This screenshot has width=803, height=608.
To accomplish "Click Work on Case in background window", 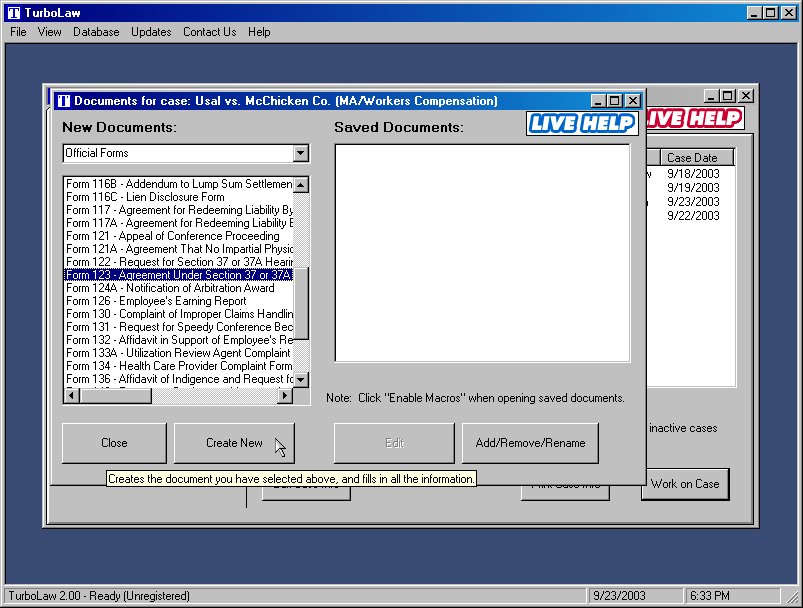I will pos(685,484).
